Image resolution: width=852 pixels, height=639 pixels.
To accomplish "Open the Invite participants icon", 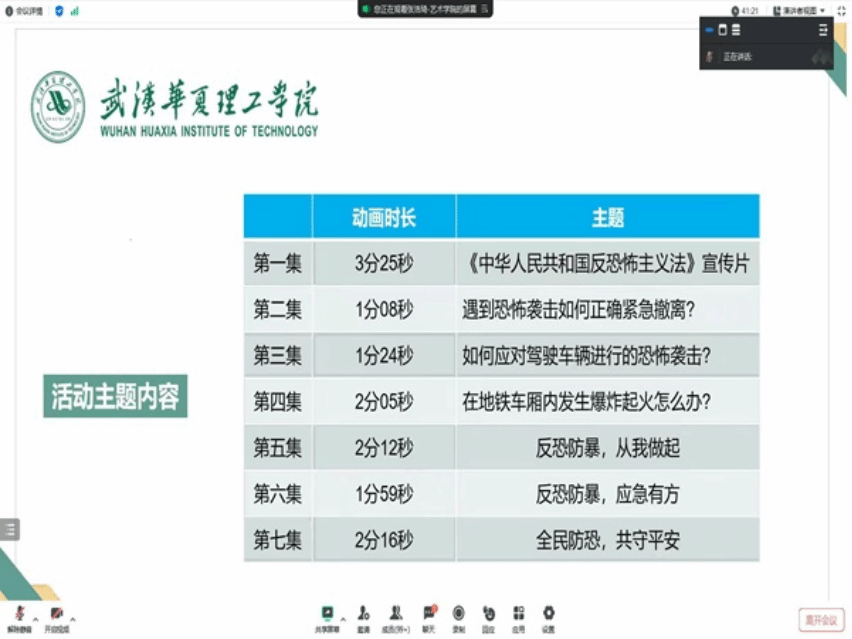I will click(364, 614).
